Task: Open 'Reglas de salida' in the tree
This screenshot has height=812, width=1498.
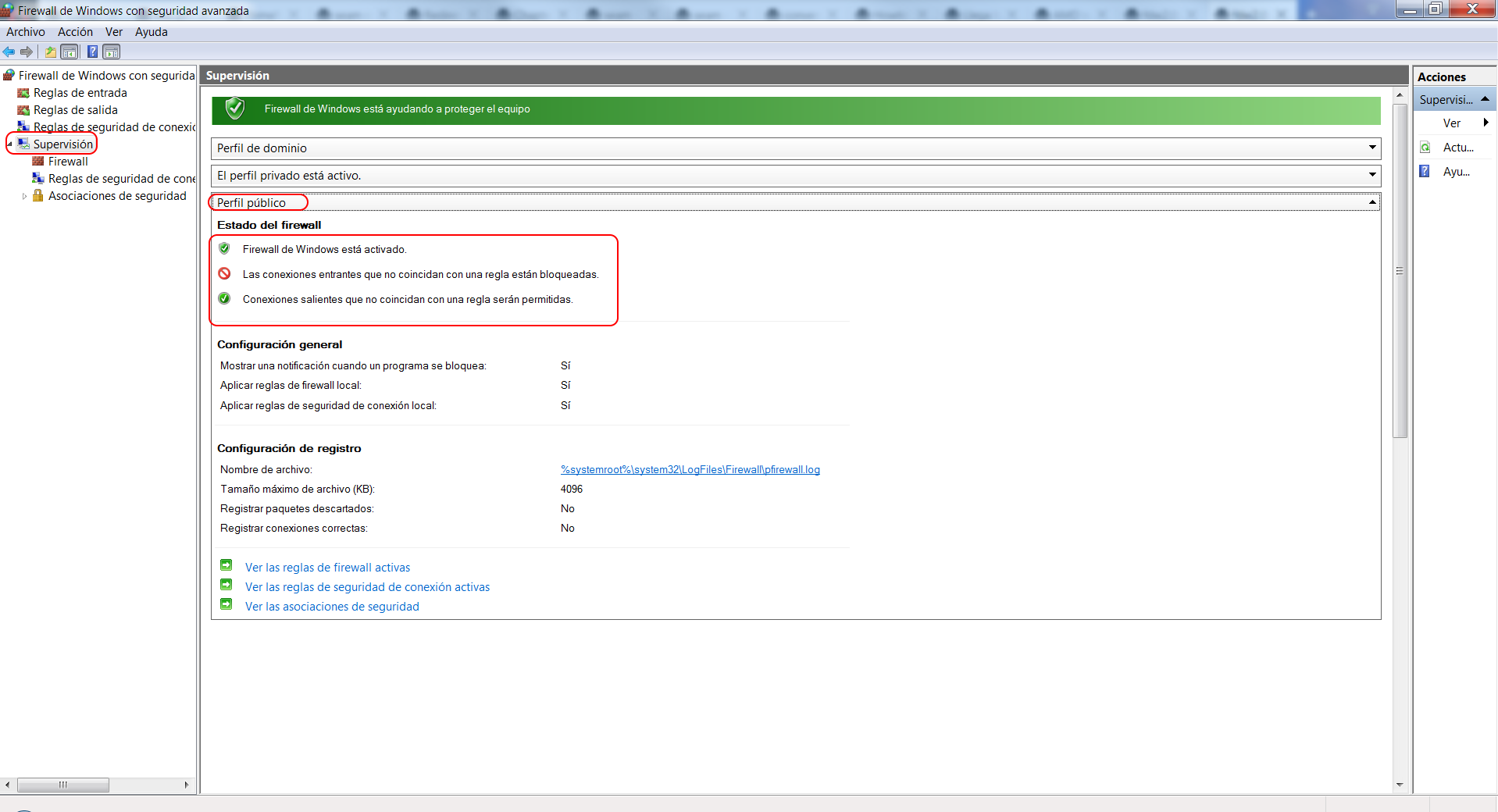Action: tap(75, 110)
